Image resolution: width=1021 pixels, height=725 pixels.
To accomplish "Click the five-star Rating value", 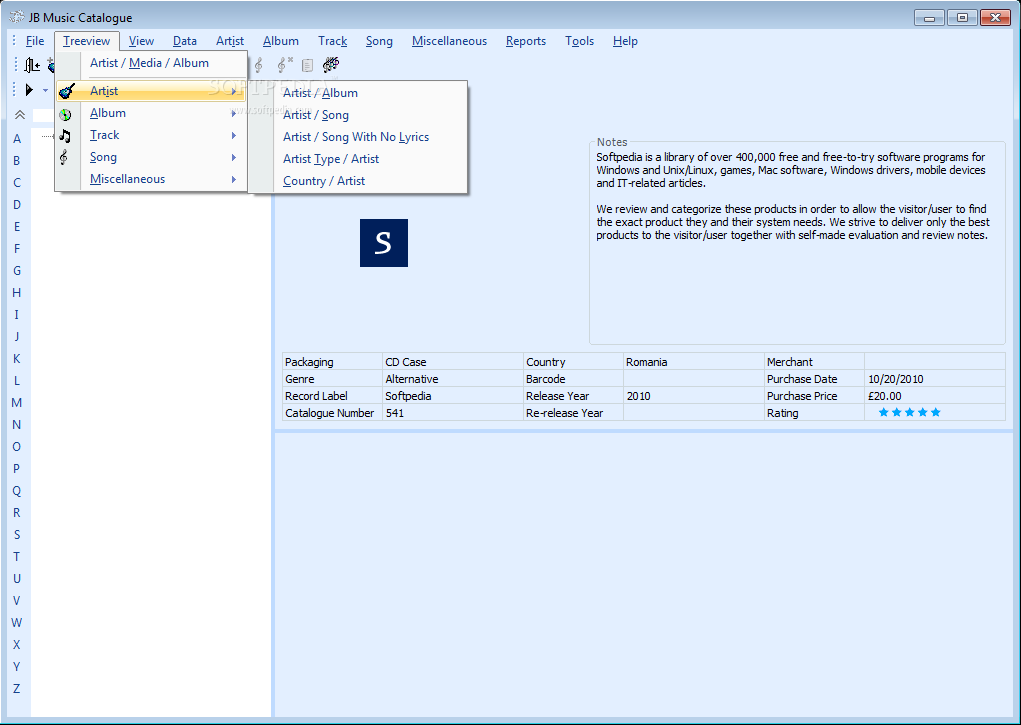I will (x=909, y=412).
